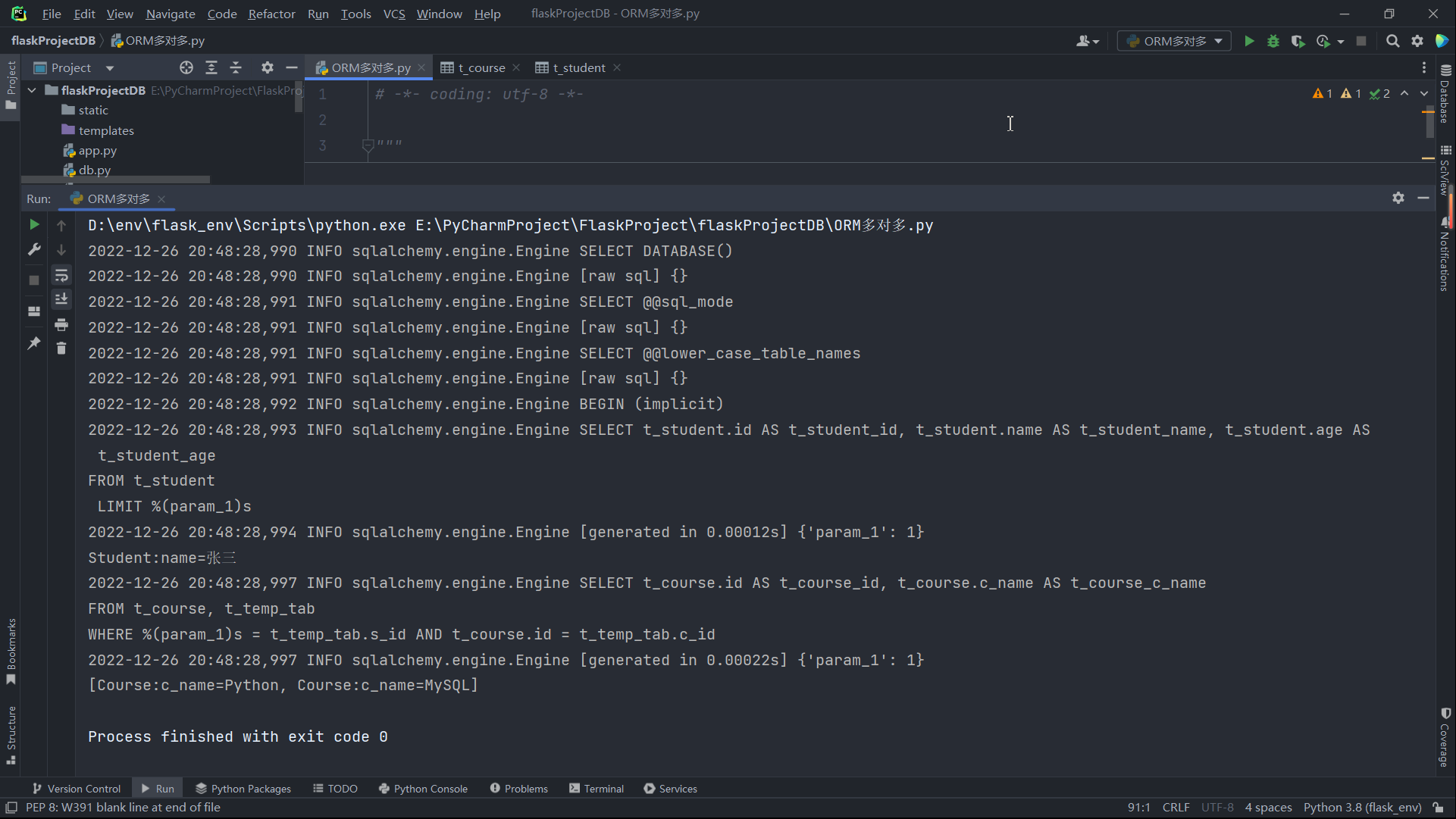Select opened file locator icon in Project panel

[186, 67]
